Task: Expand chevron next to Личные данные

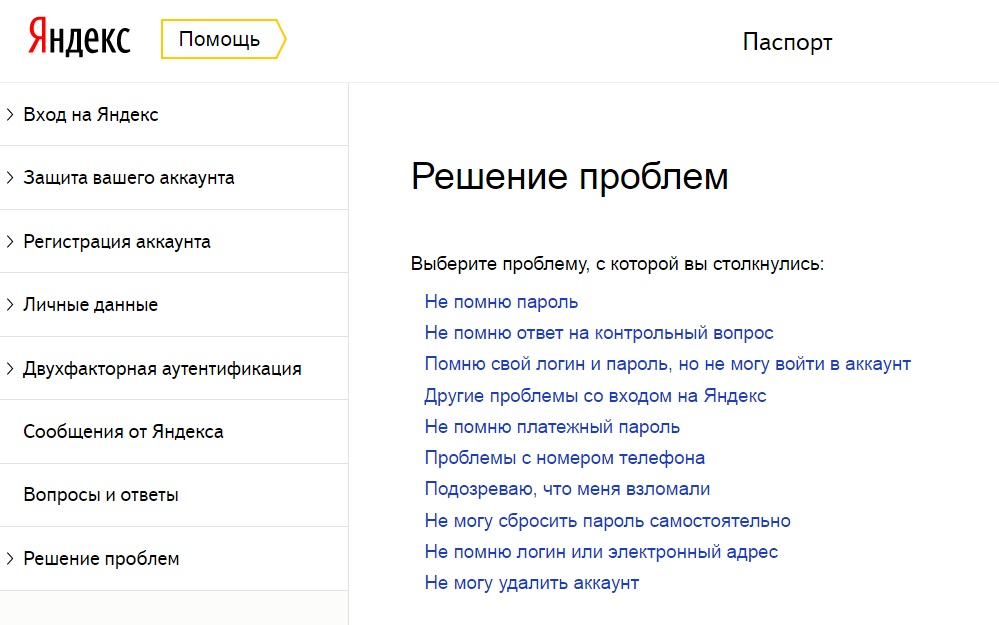Action: (x=10, y=305)
